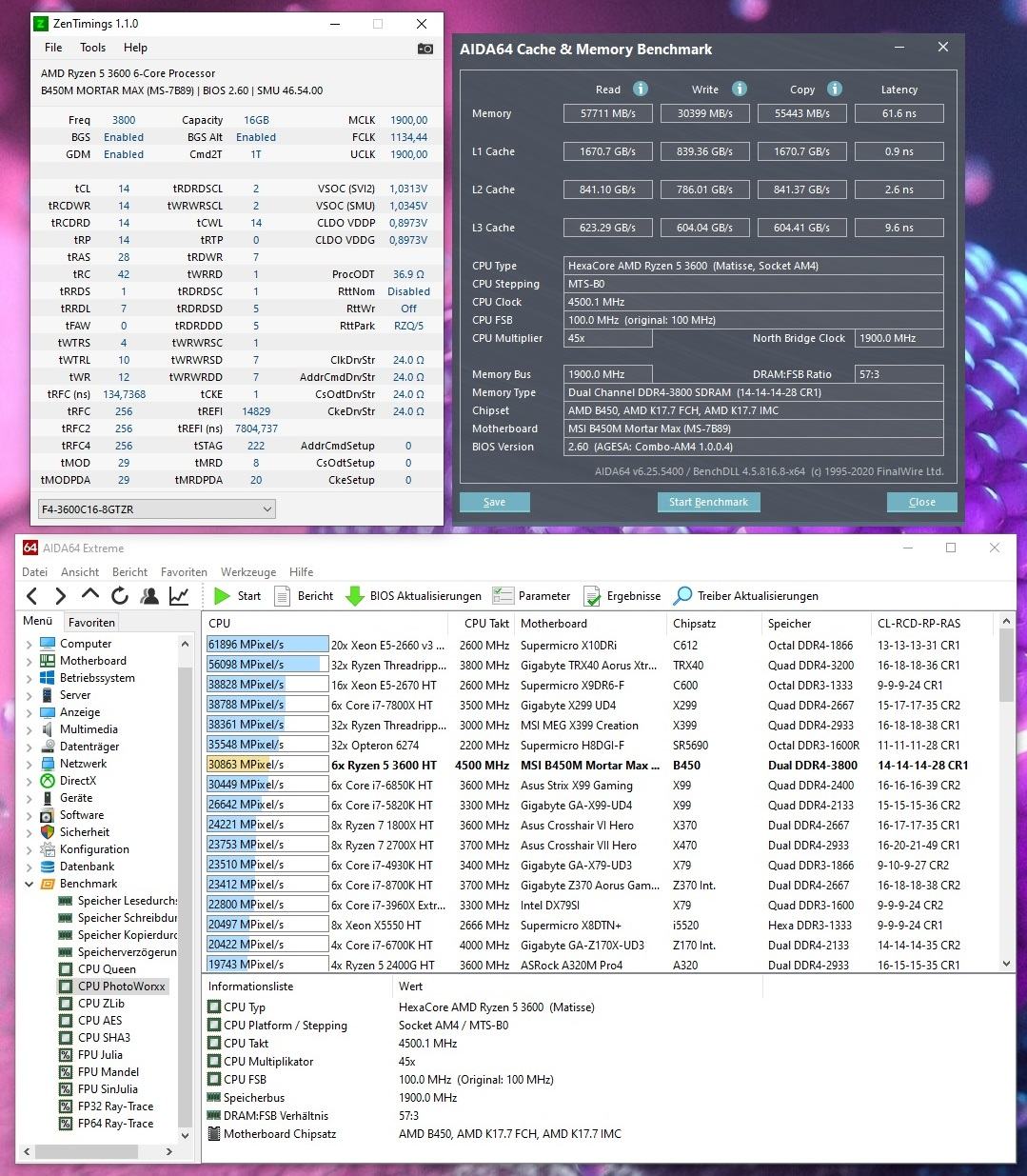The width and height of the screenshot is (1027, 1176).
Task: Open F4-3600C16-8GTZR module dropdown in ZenTimings
Action: 156,509
